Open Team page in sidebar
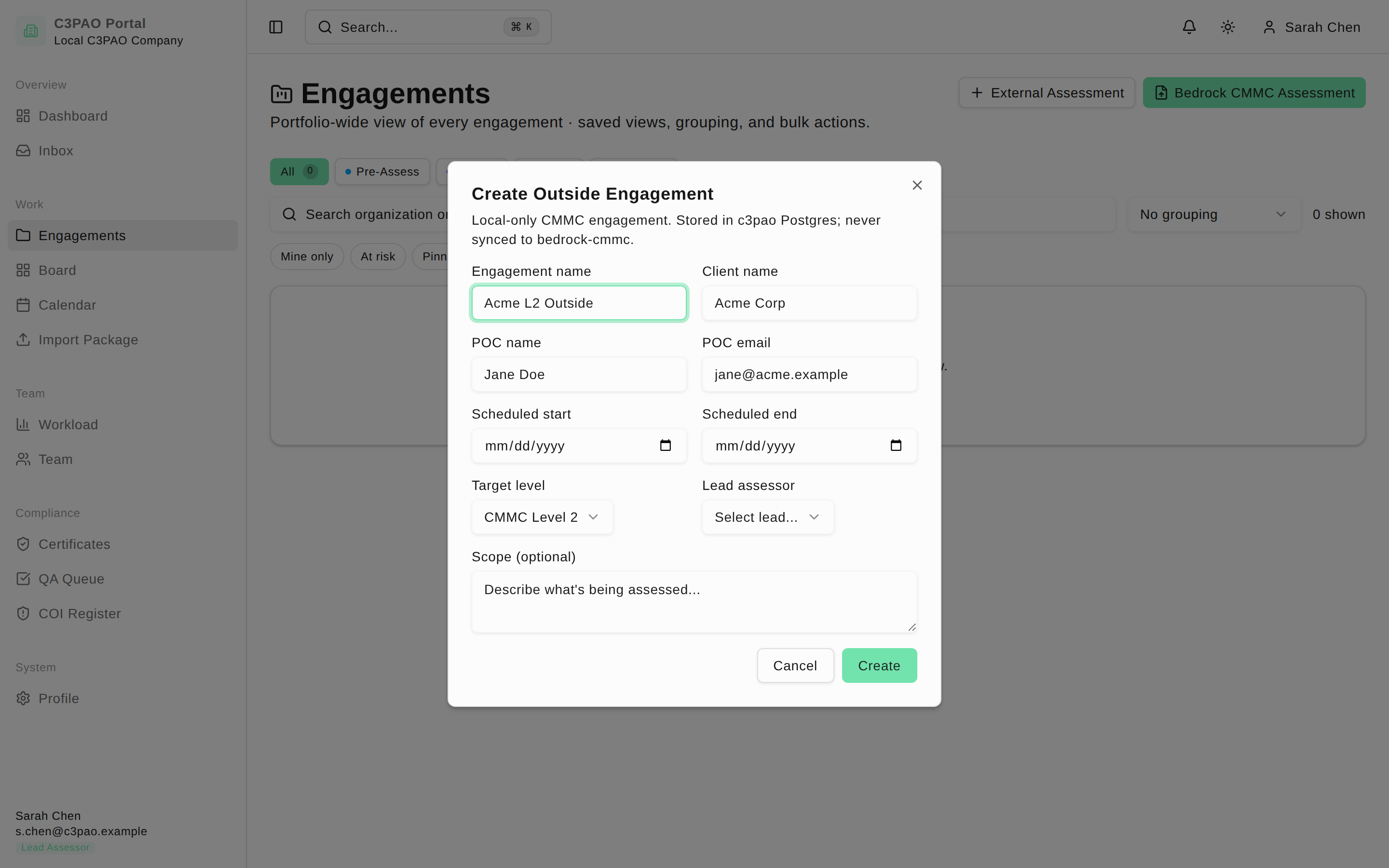 tap(123, 459)
